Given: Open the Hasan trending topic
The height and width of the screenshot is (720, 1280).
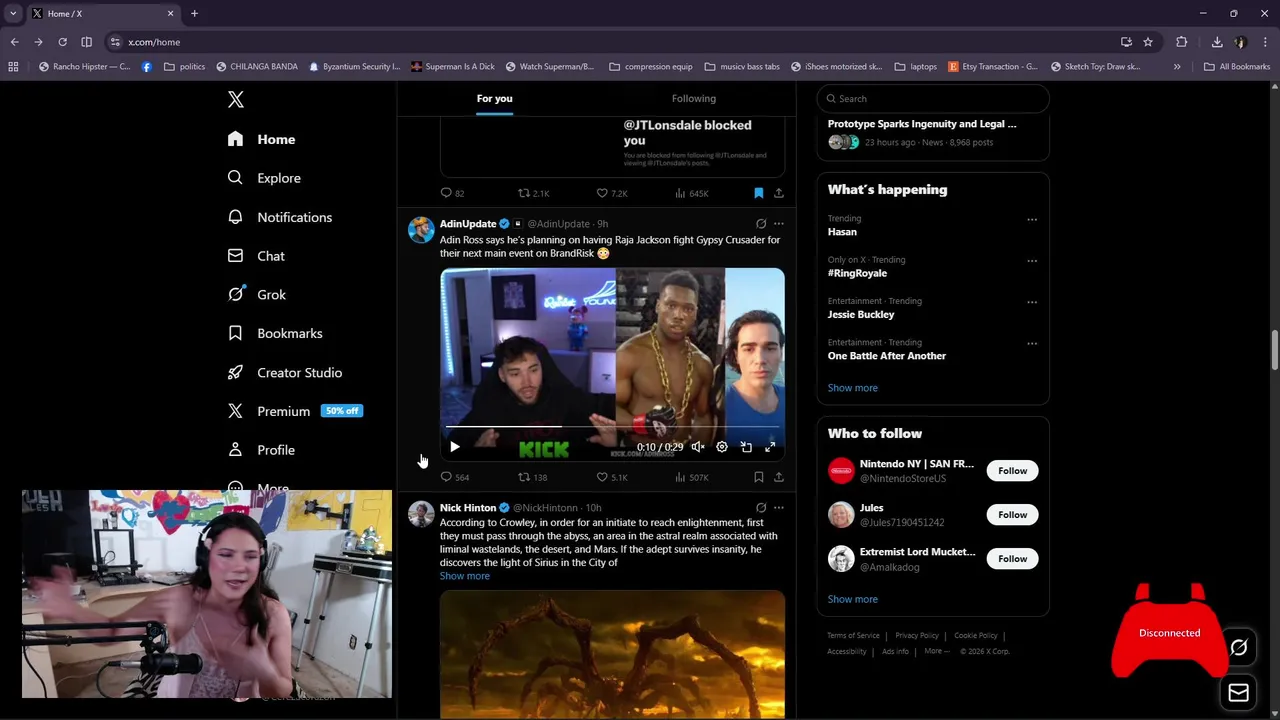Looking at the screenshot, I should pyautogui.click(x=842, y=232).
